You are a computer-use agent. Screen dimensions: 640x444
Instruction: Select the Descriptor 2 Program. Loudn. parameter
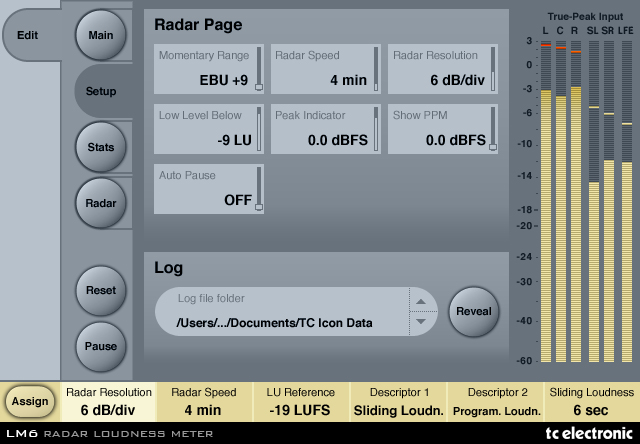(496, 402)
